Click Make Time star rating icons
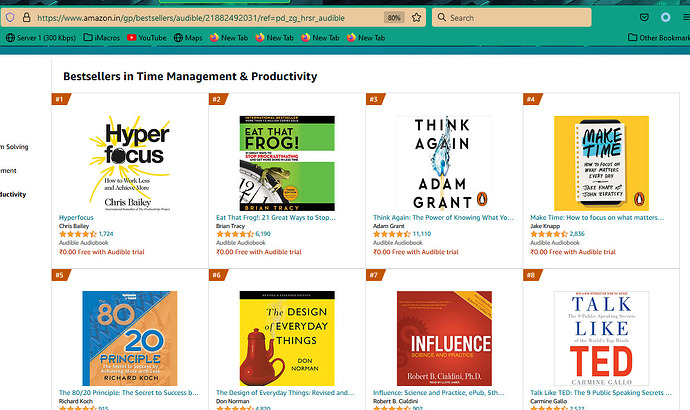 (x=549, y=234)
